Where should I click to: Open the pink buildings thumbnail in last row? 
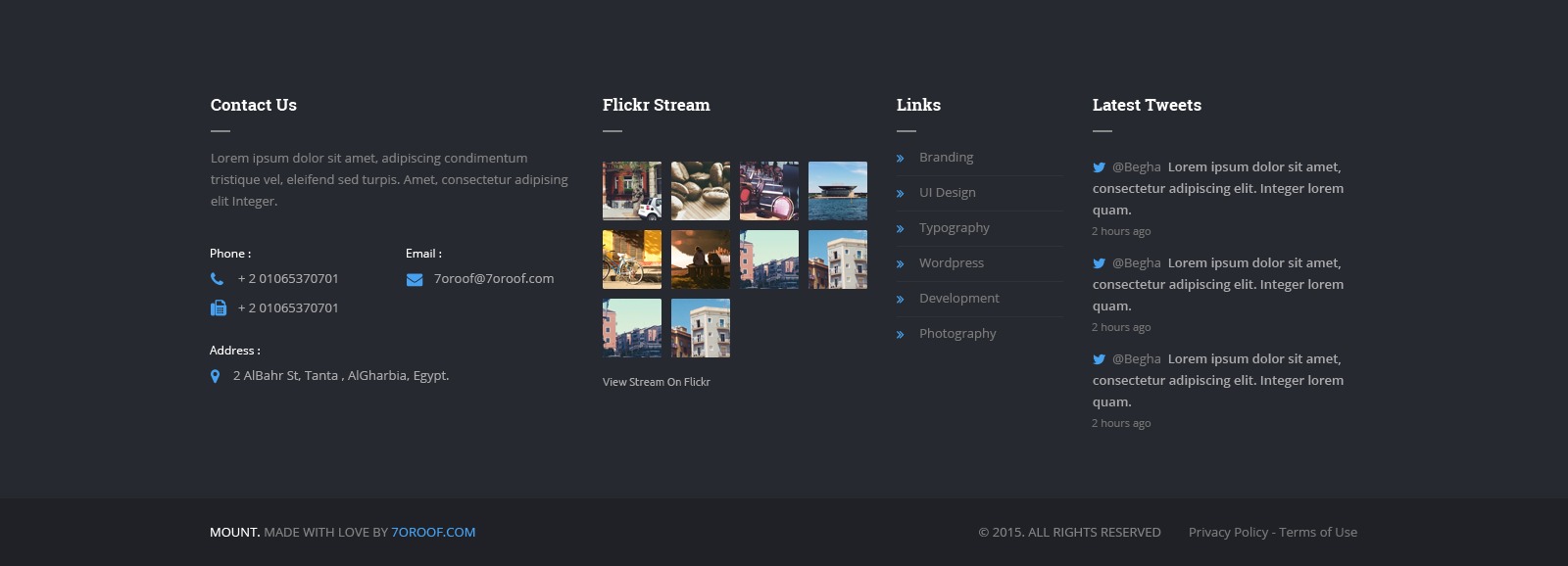[x=632, y=328]
